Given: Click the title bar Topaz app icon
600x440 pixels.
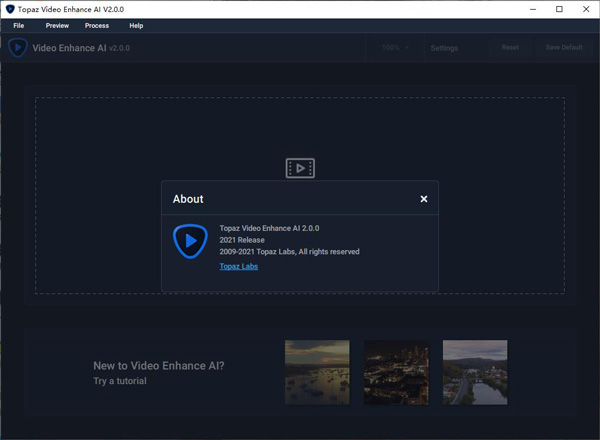Looking at the screenshot, I should tap(10, 9).
